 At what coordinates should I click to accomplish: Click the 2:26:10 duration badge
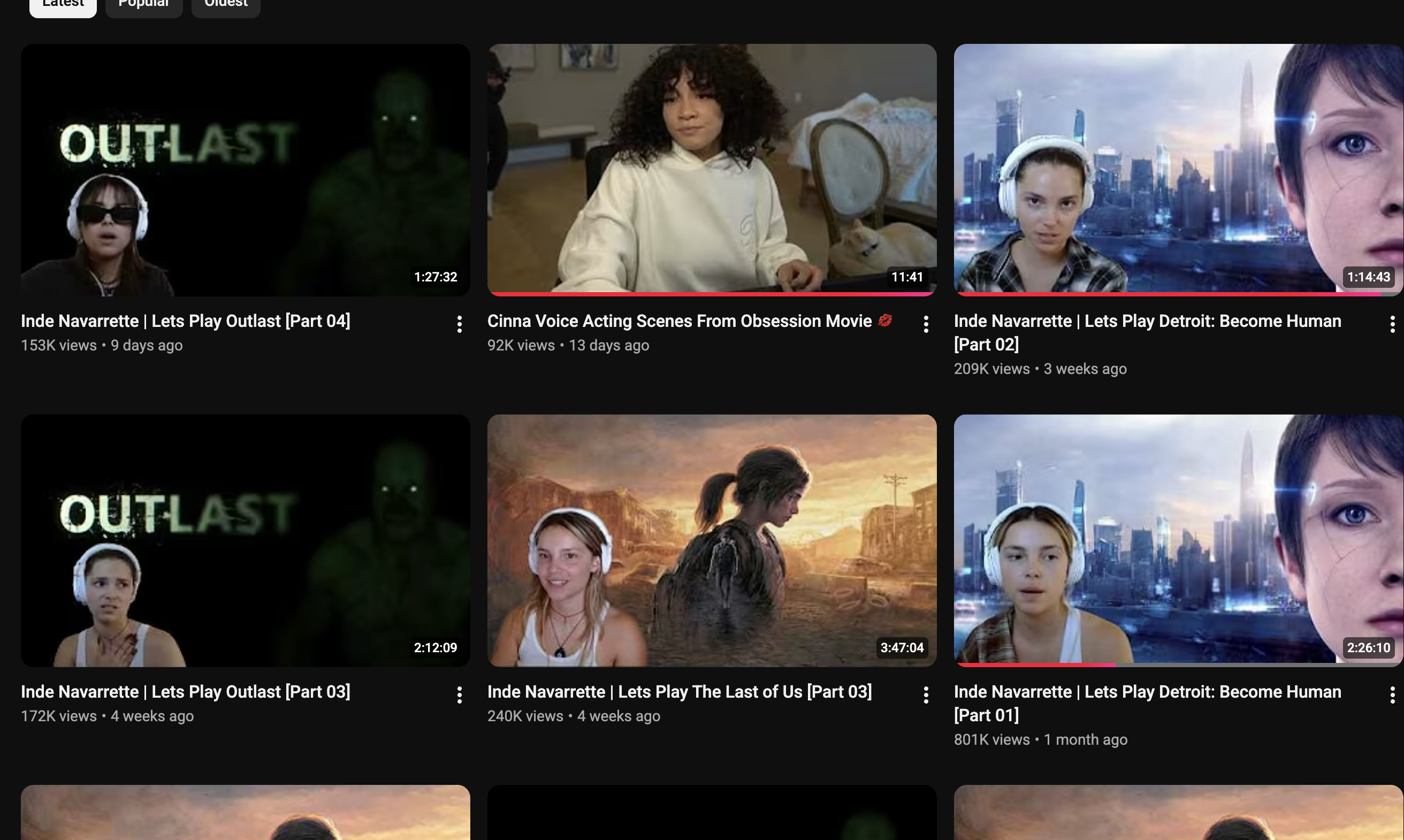[x=1368, y=647]
